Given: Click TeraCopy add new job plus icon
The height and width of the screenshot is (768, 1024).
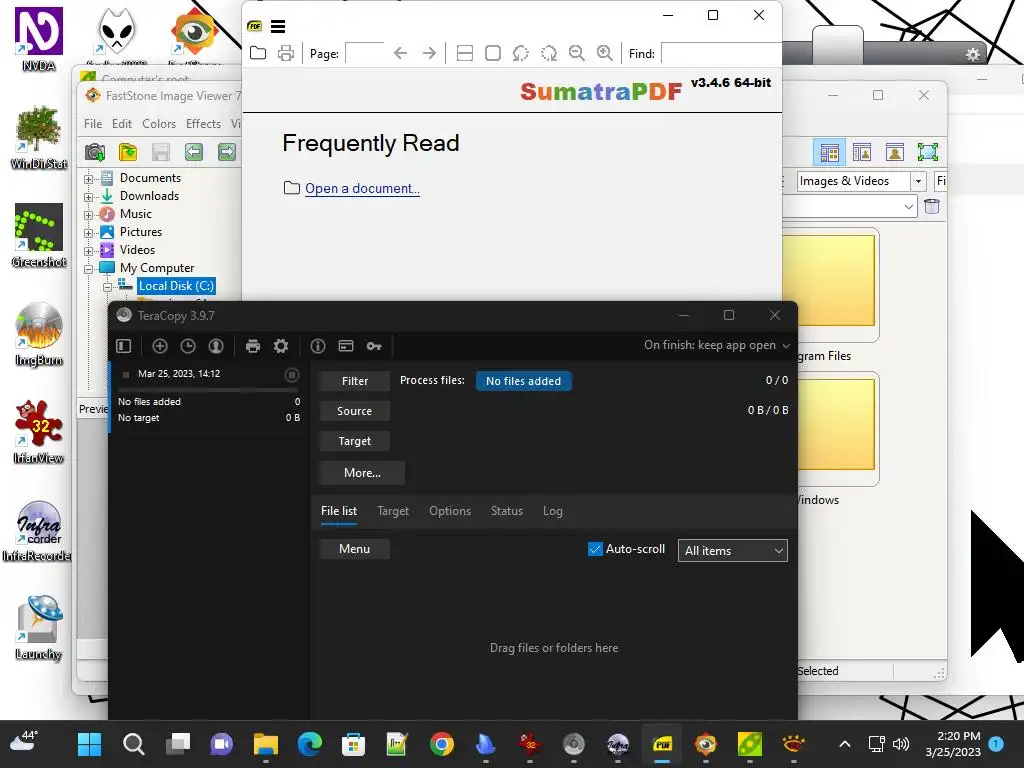Looking at the screenshot, I should coord(160,346).
